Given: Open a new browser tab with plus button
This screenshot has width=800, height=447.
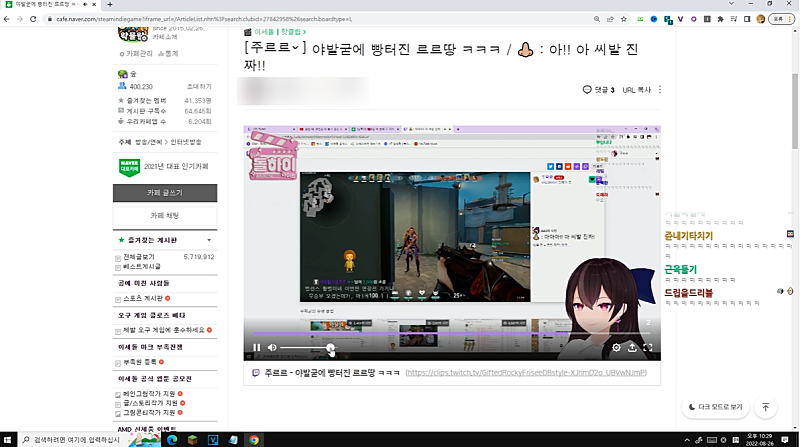Looking at the screenshot, I should (x=110, y=4).
